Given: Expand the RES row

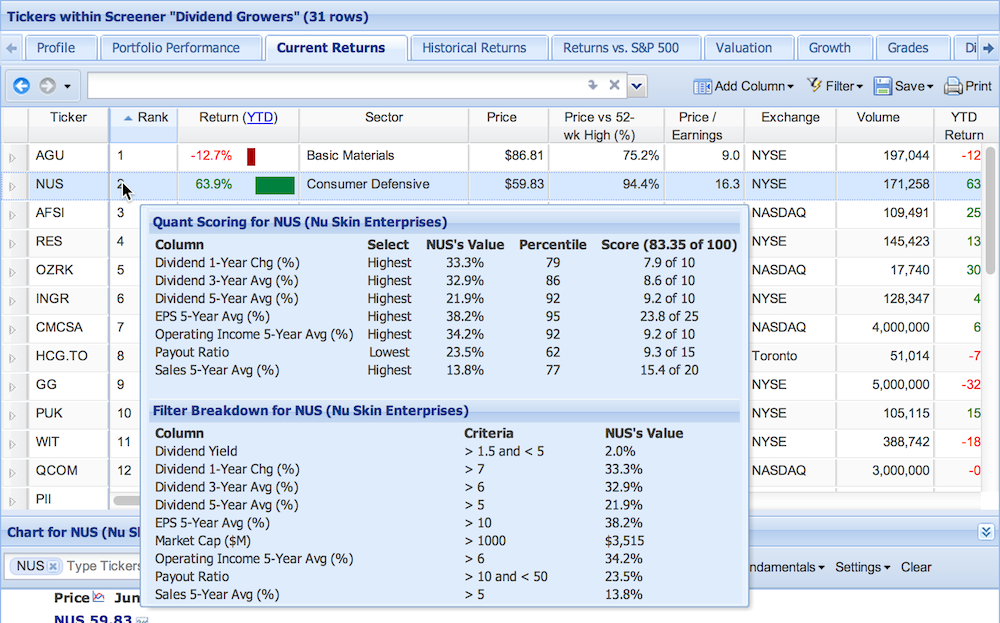Looking at the screenshot, I should click(12, 243).
